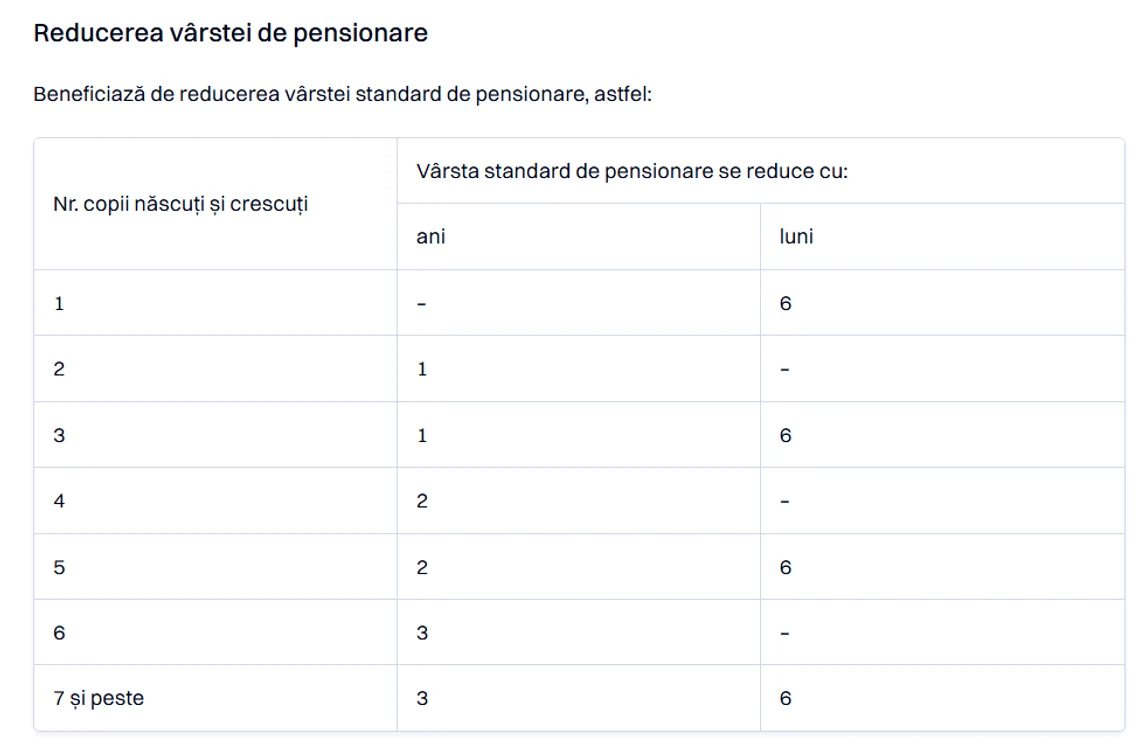Click the '1' cell in the children column
1140x750 pixels.
click(x=59, y=304)
